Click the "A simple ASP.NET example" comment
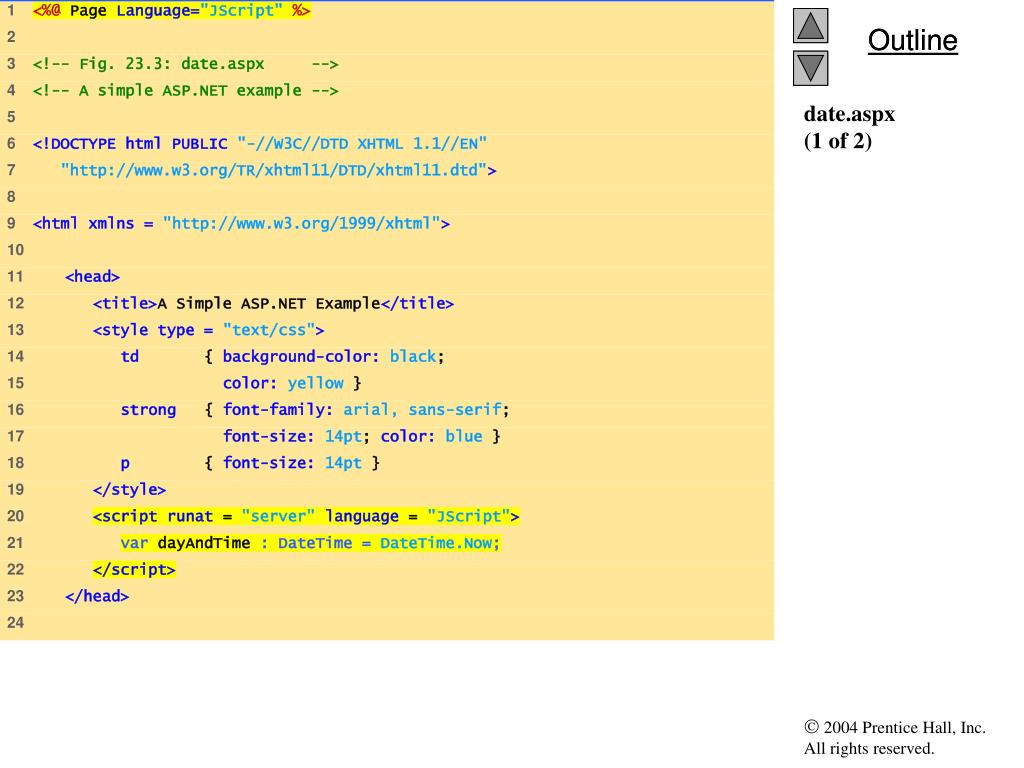The image size is (1024, 768). [185, 91]
